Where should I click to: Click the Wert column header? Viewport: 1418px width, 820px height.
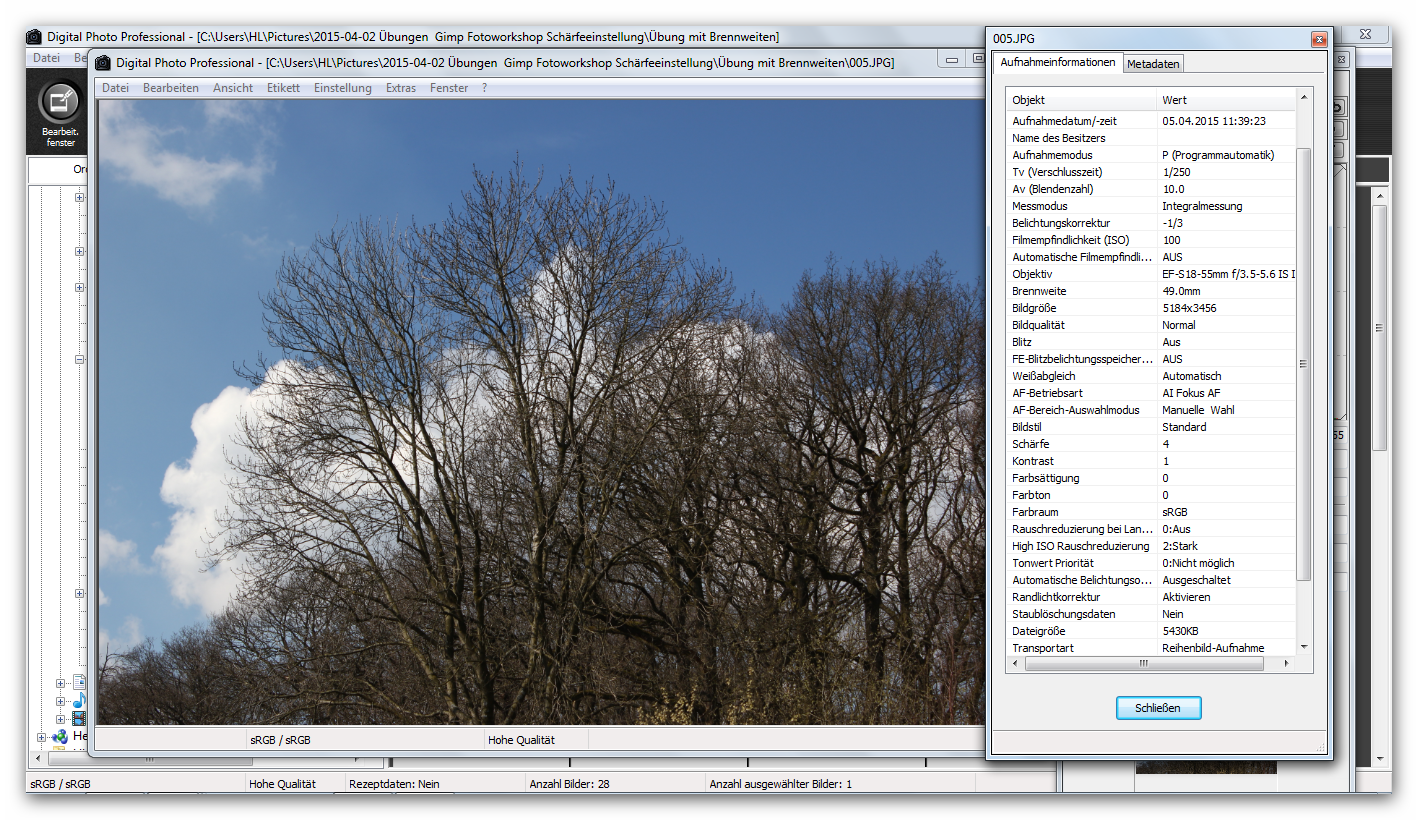coord(1225,100)
